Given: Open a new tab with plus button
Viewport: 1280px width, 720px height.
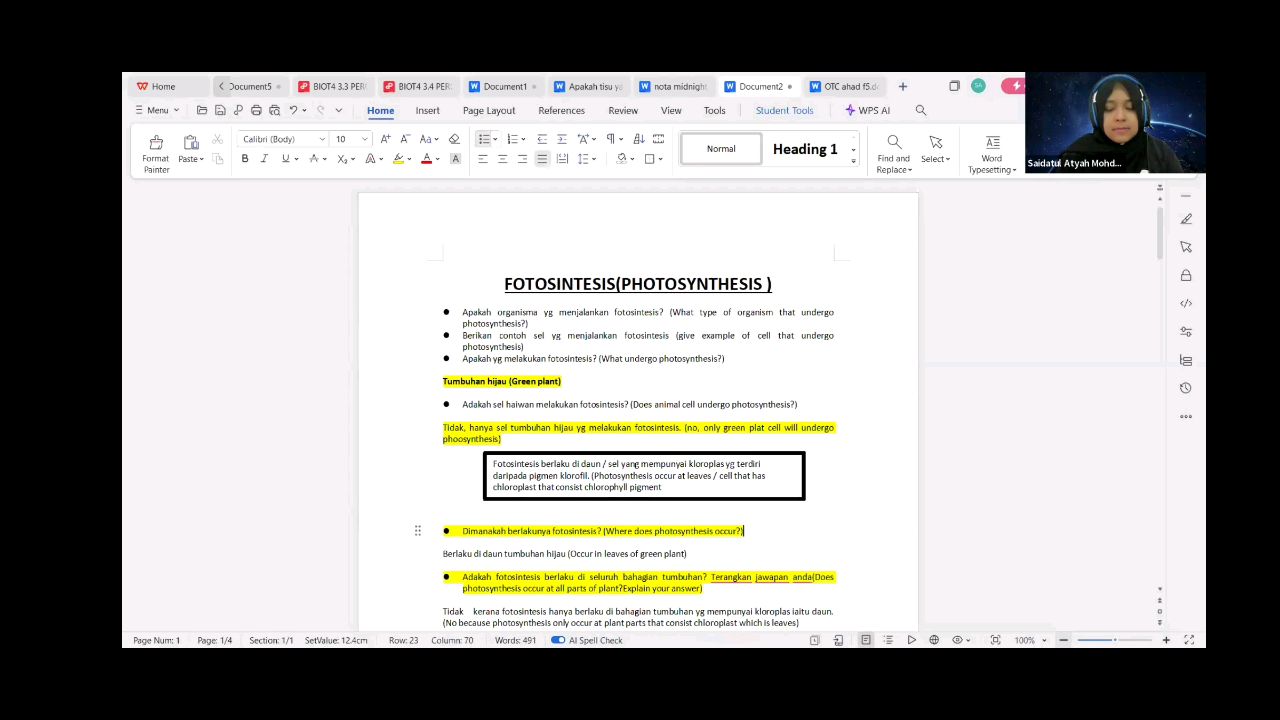Looking at the screenshot, I should [x=902, y=86].
